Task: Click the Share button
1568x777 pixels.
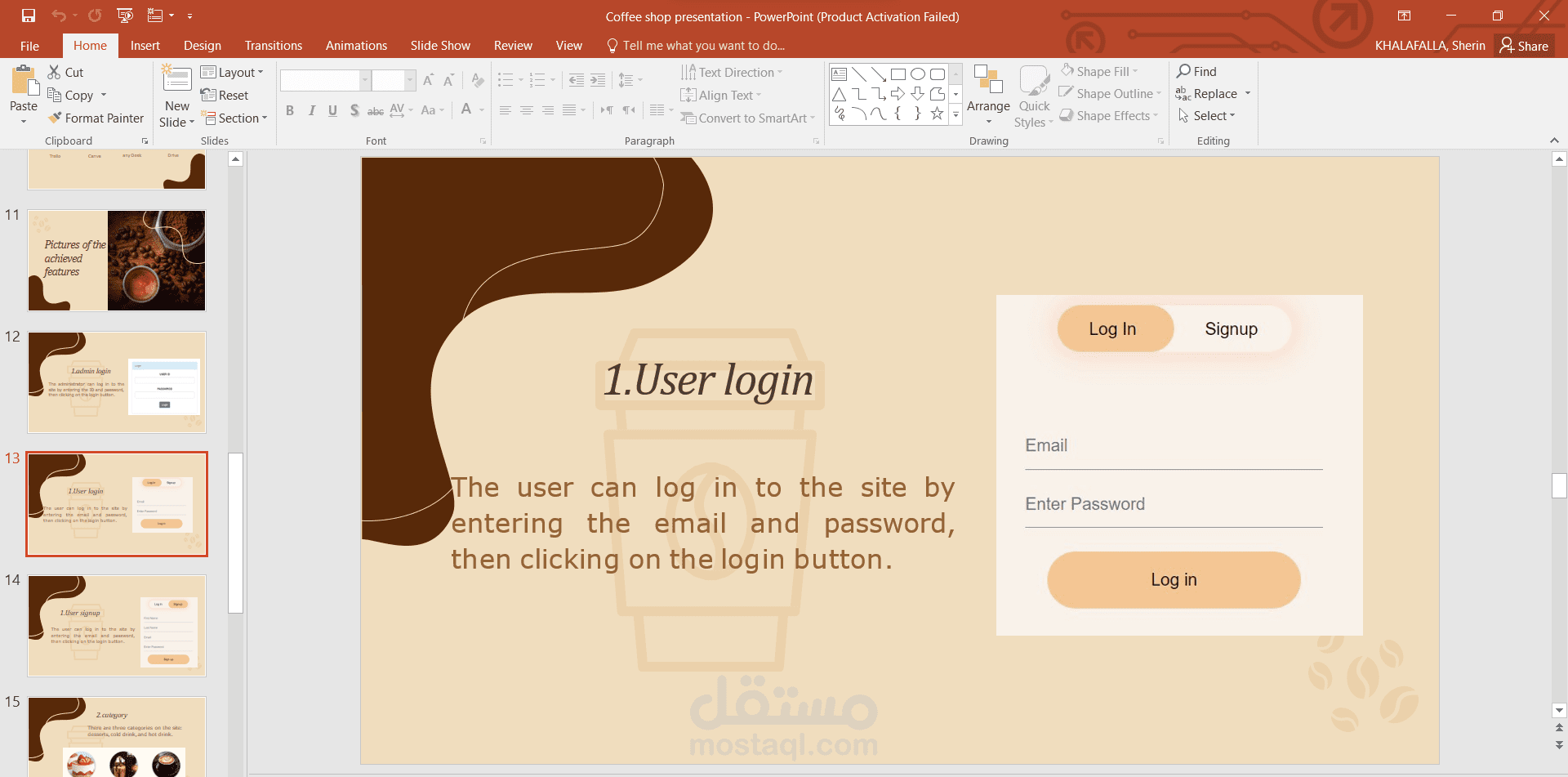Action: 1524,46
